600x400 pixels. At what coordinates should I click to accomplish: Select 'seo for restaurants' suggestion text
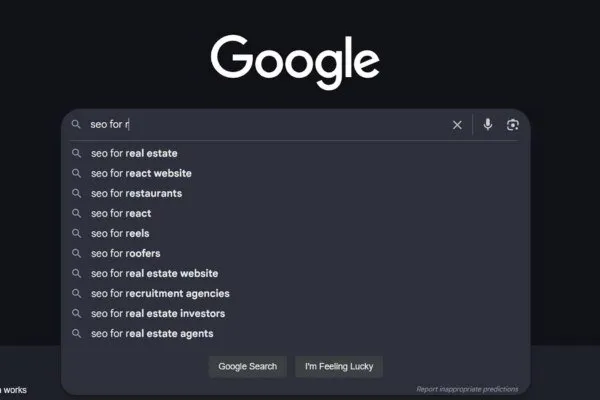tap(136, 193)
